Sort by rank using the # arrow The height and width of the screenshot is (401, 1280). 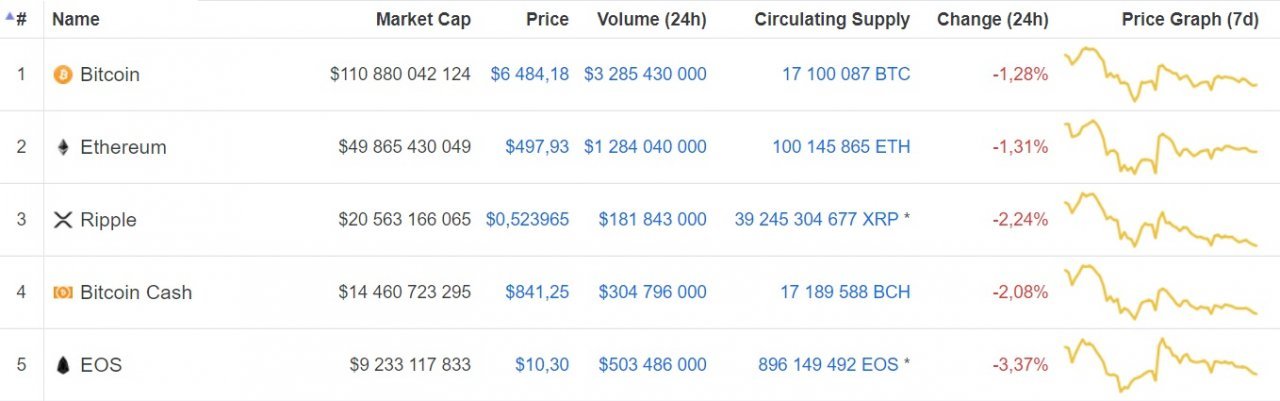(16, 19)
